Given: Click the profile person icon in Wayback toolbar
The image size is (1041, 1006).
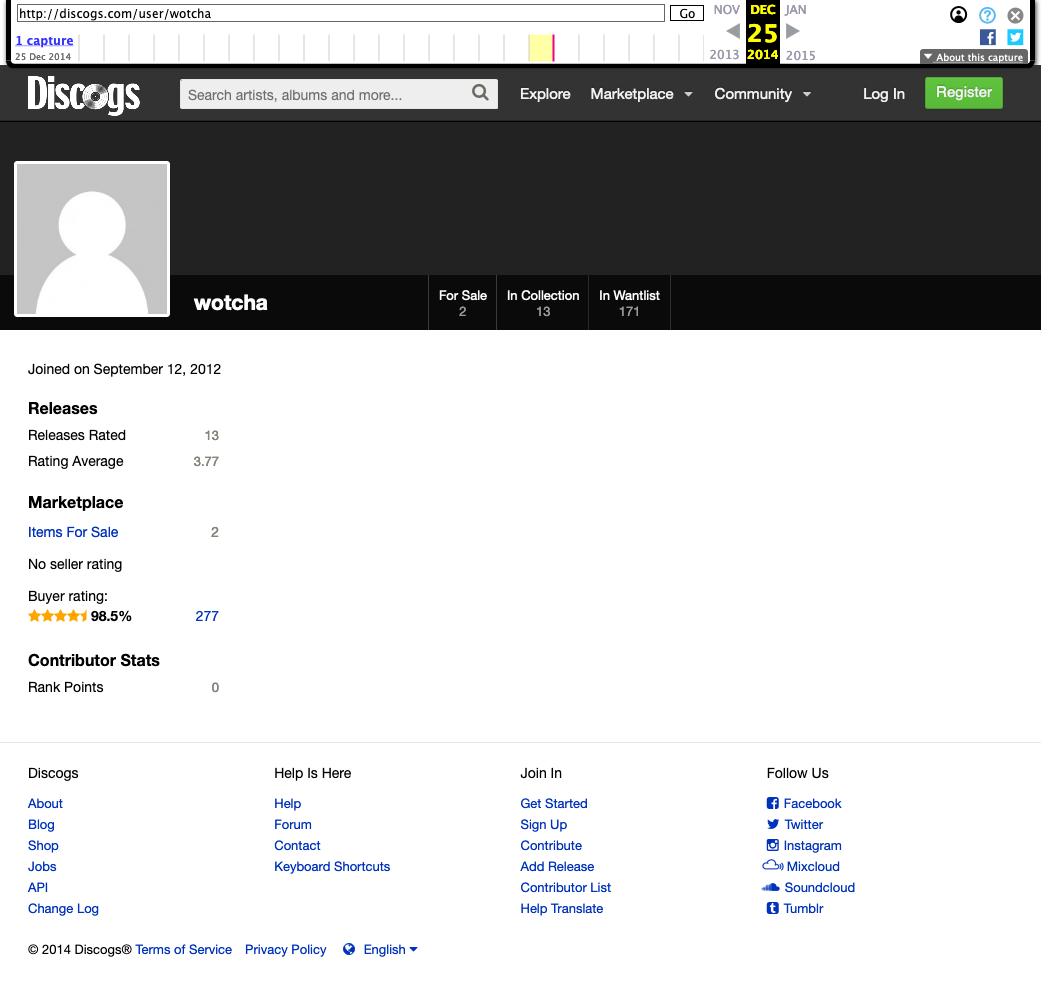Looking at the screenshot, I should [x=958, y=15].
